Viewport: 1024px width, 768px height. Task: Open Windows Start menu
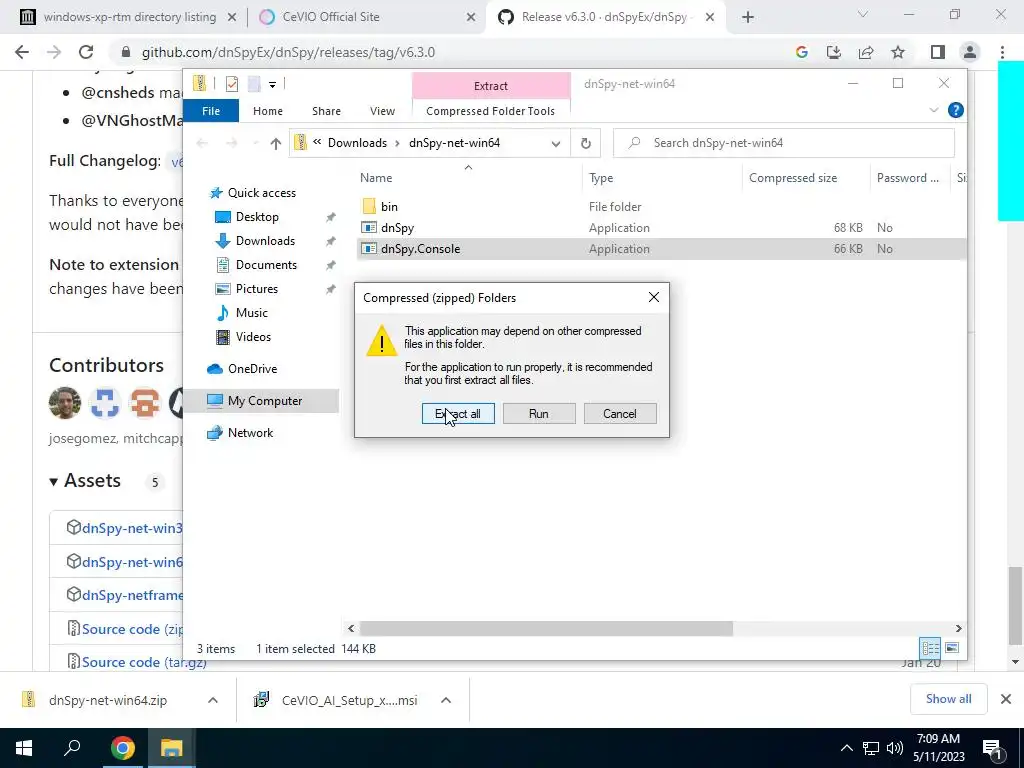[24, 748]
